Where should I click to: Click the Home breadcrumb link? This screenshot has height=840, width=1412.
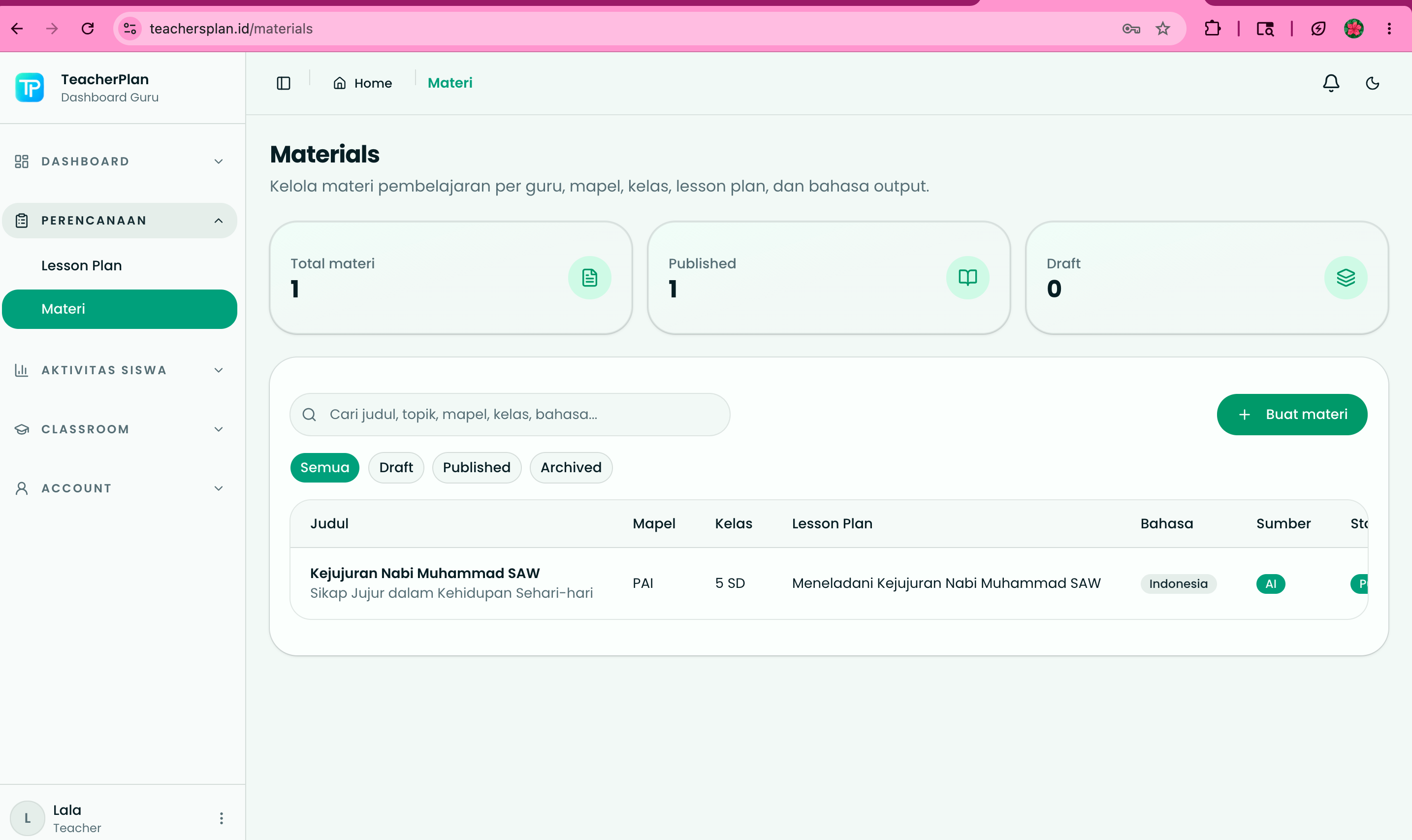point(363,83)
